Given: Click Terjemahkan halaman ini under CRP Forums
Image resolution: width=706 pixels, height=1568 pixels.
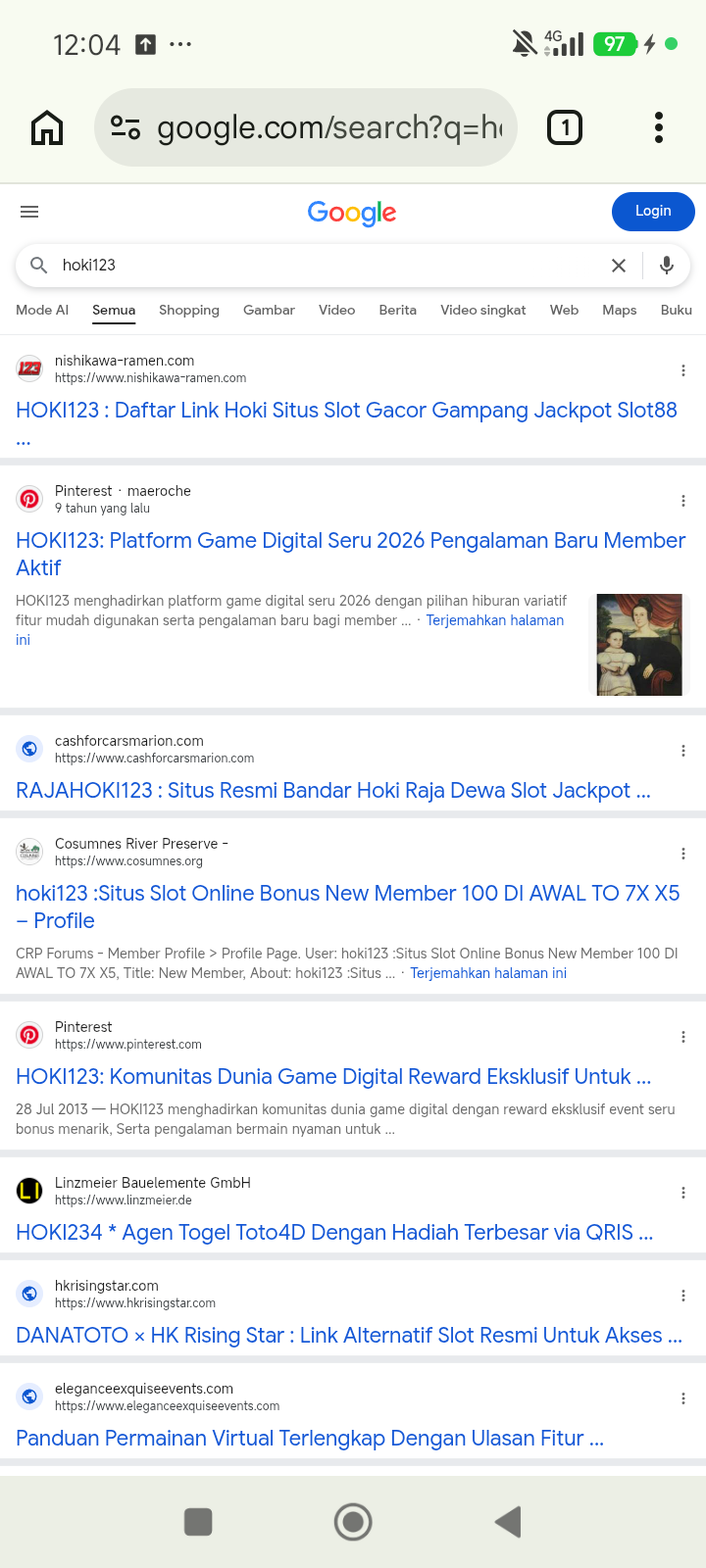Looking at the screenshot, I should coord(488,973).
